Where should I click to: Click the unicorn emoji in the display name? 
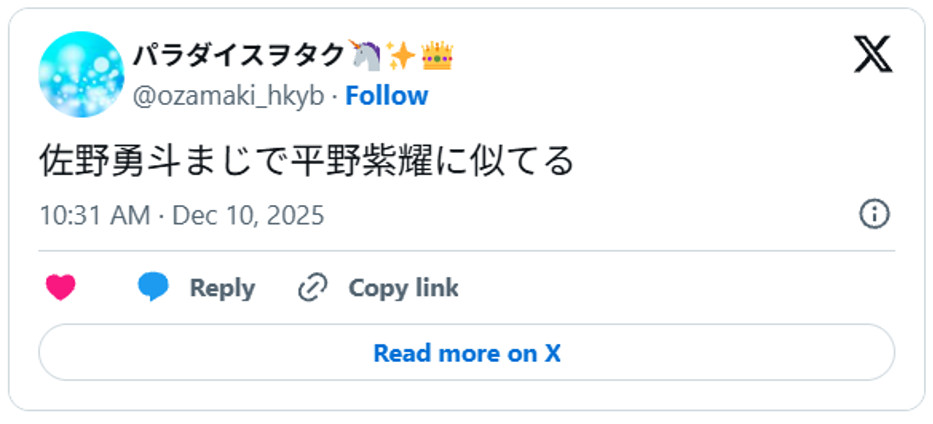[x=364, y=55]
